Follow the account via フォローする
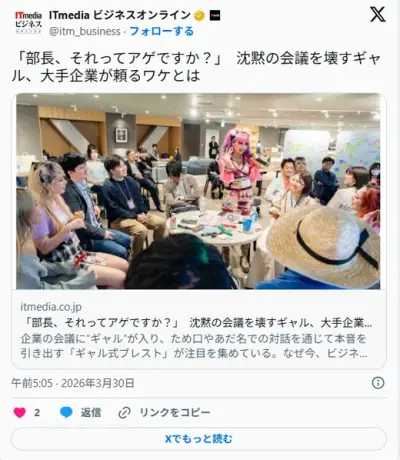 click(162, 31)
